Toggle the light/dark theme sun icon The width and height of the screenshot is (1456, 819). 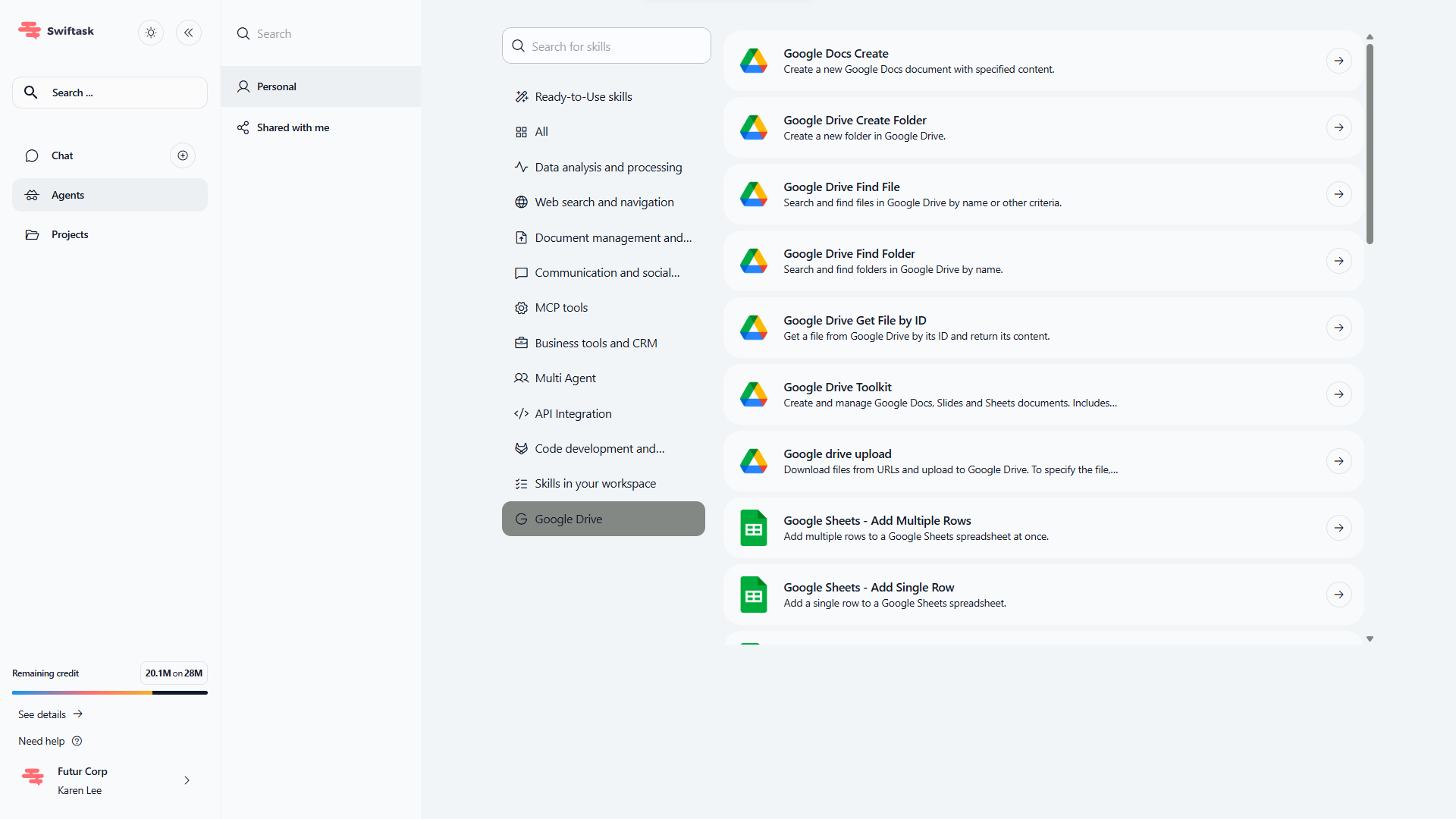click(151, 33)
